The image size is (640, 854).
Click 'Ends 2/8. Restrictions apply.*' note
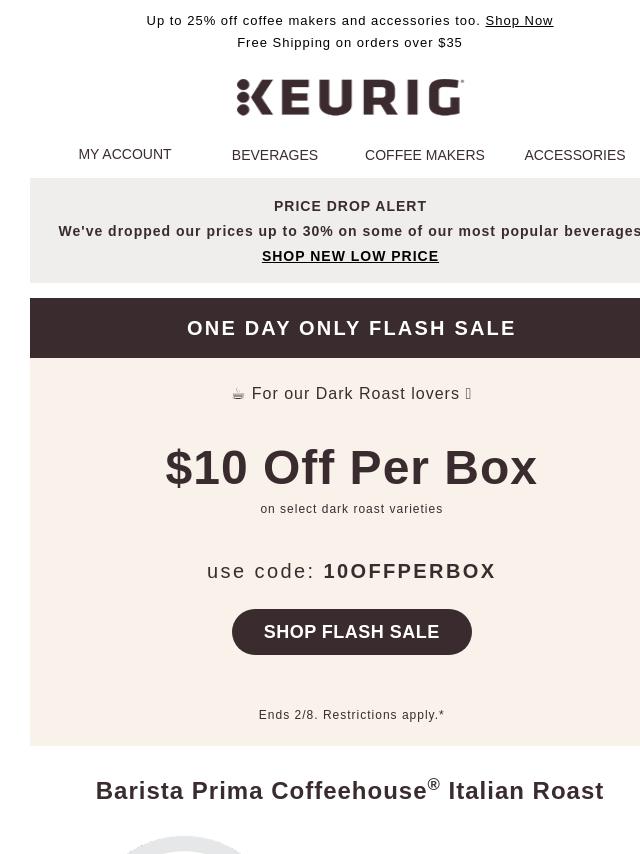(351, 715)
